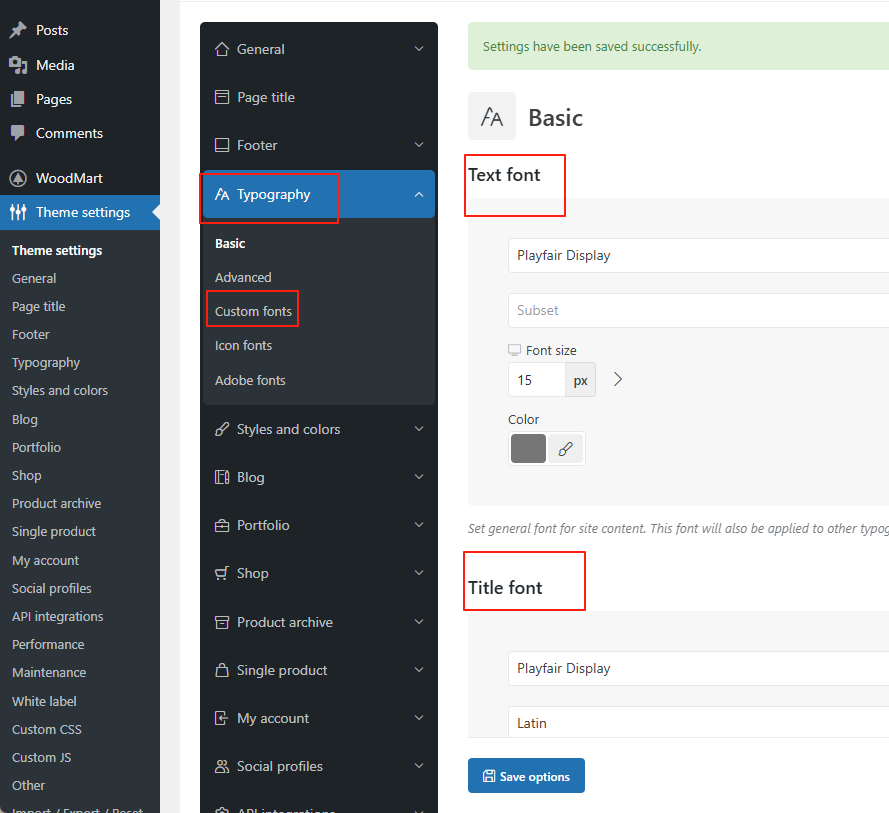Open Custom CSS in sidebar
Viewport: 889px width, 813px height.
(x=47, y=729)
